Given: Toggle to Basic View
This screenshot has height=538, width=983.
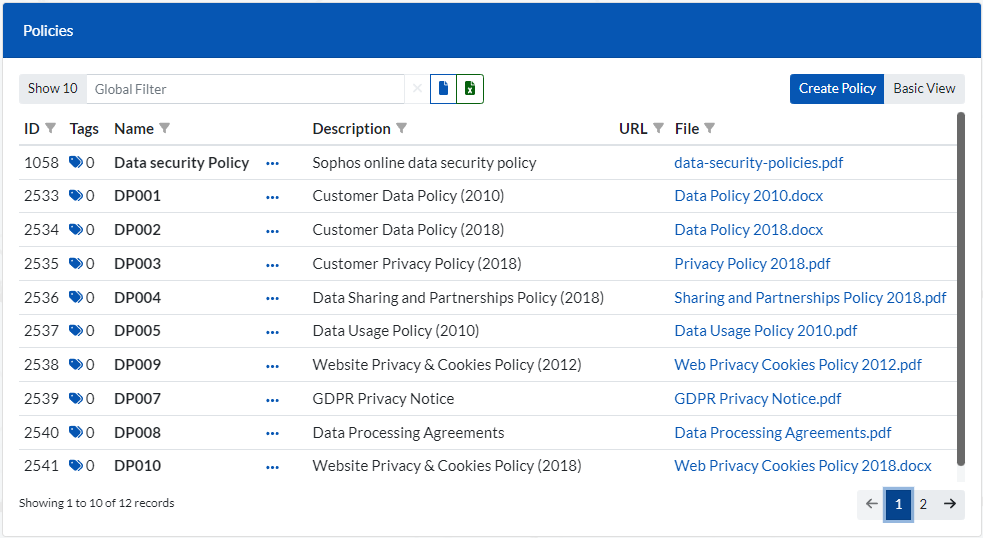Looking at the screenshot, I should pyautogui.click(x=924, y=89).
